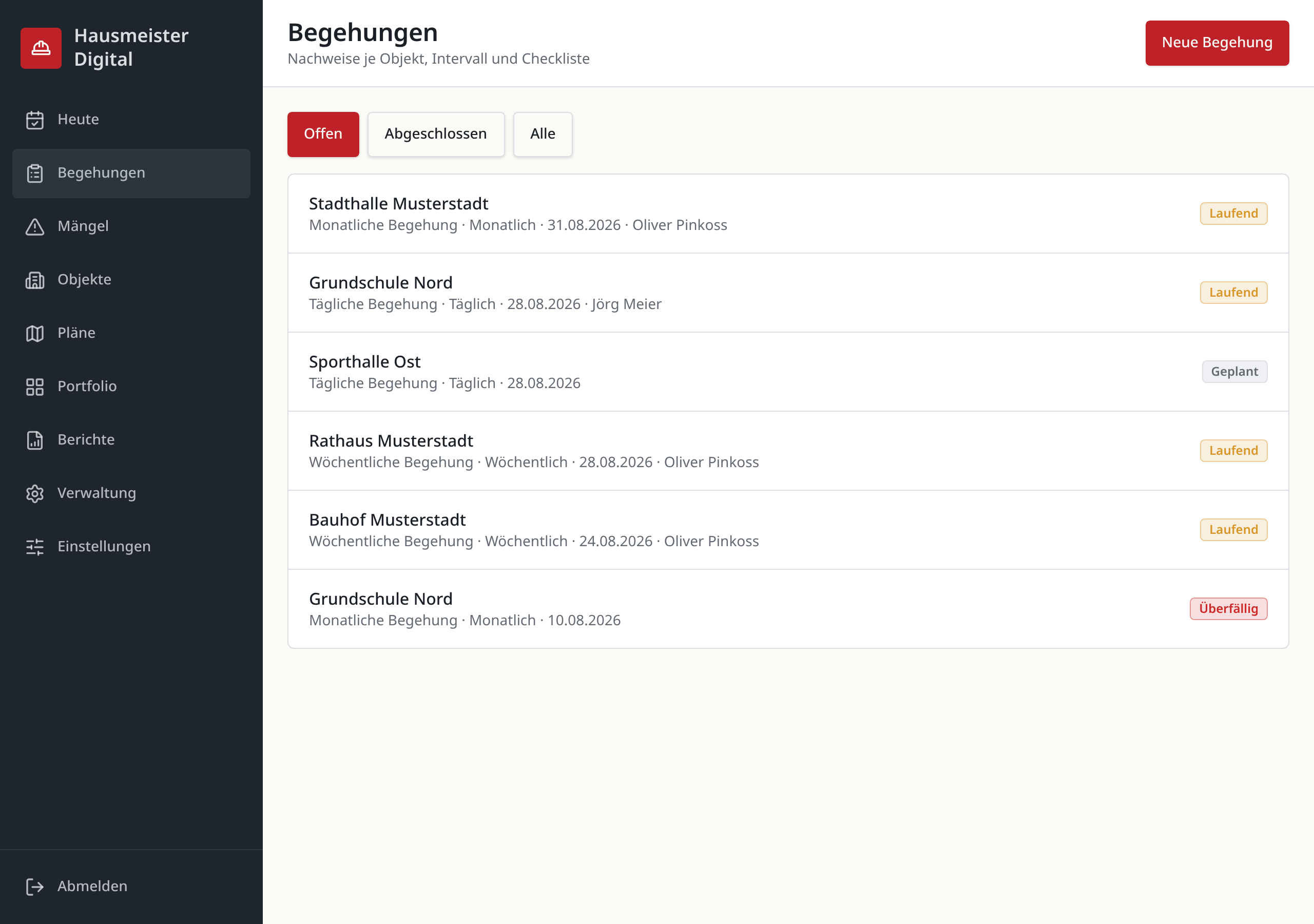Open Pläne section label
The width and height of the screenshot is (1314, 924).
tap(76, 333)
